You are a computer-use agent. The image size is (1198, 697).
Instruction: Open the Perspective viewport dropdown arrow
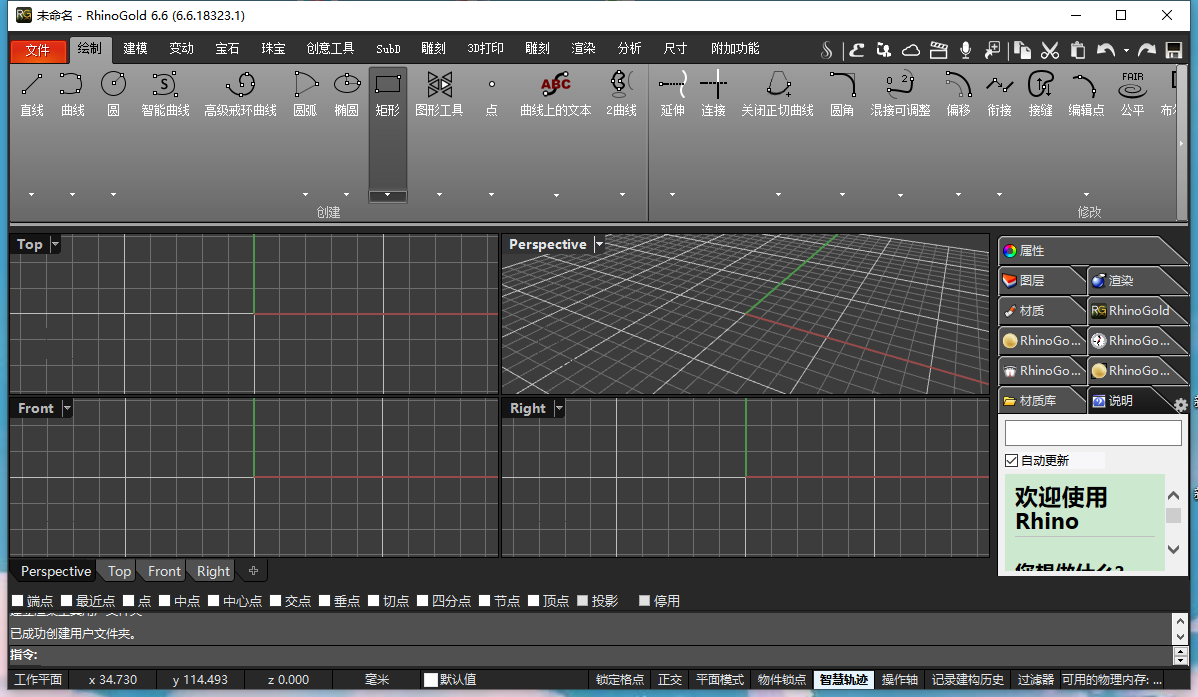tap(600, 245)
